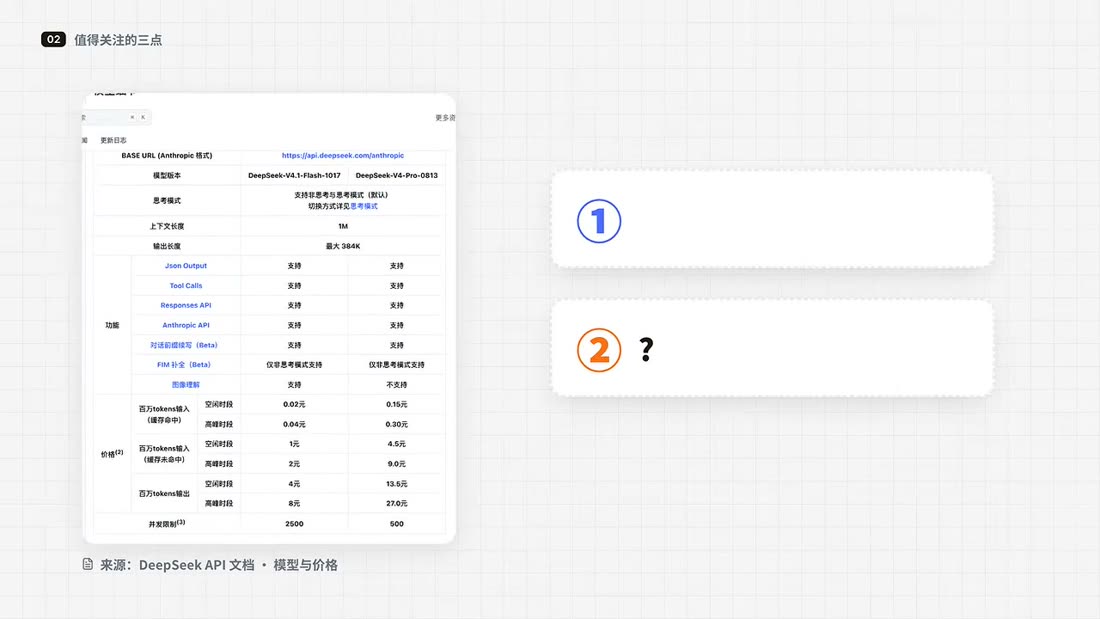
Task: Open the Responses API link
Action: click(x=186, y=305)
